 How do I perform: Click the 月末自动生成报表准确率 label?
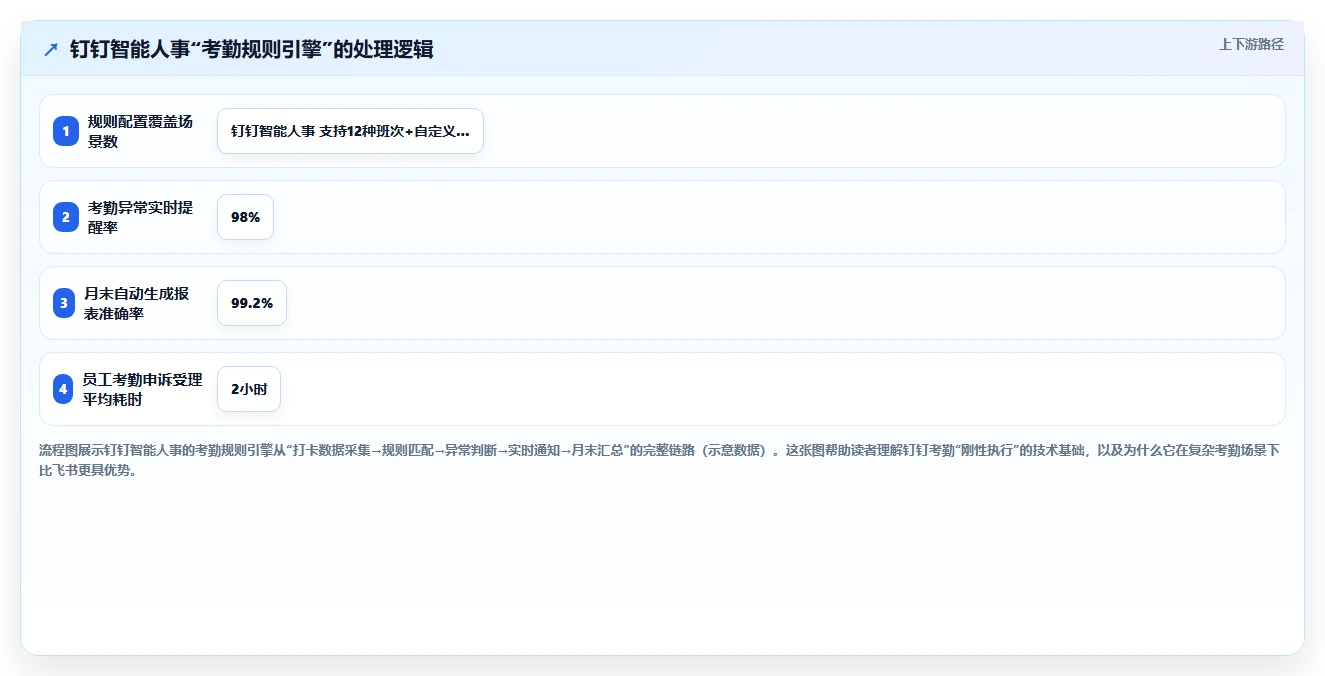[138, 303]
